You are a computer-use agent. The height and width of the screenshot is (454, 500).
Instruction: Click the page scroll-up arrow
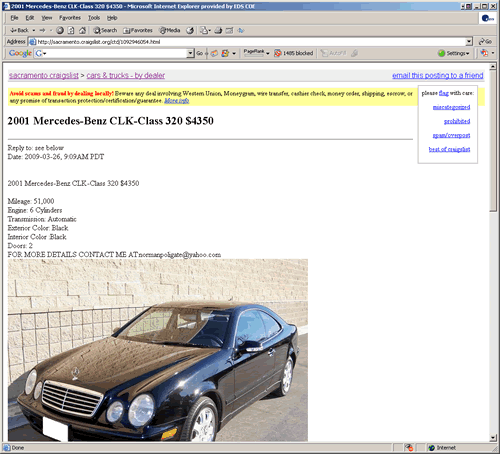coord(493,67)
